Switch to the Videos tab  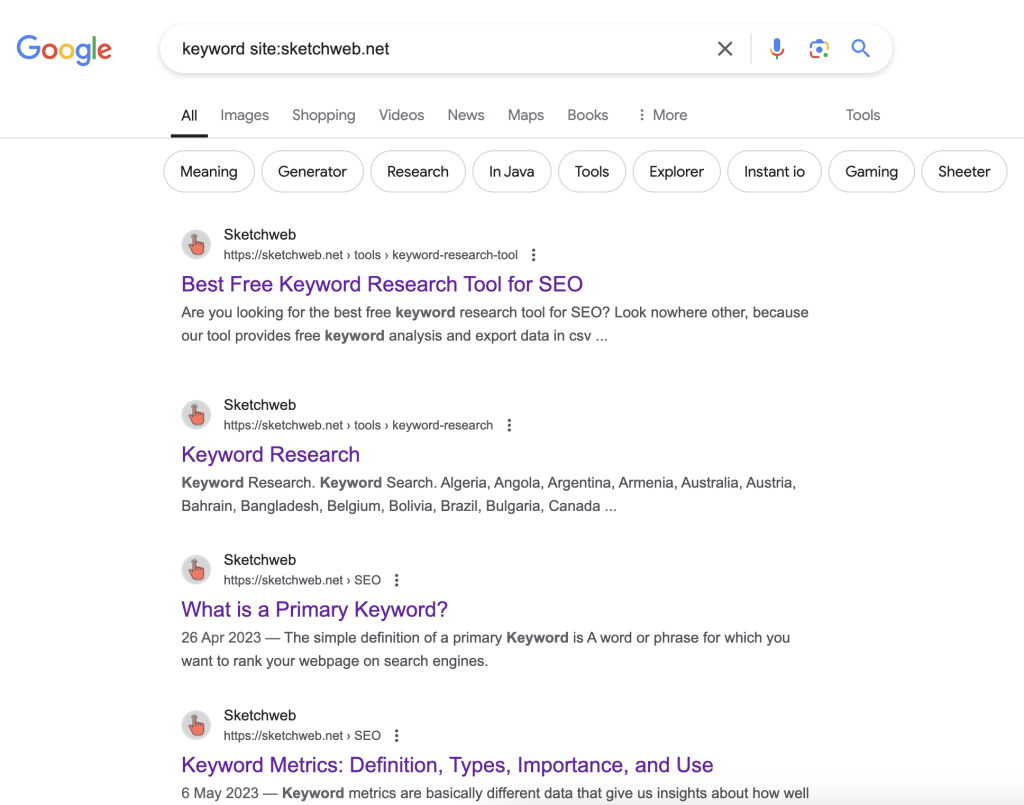(402, 115)
